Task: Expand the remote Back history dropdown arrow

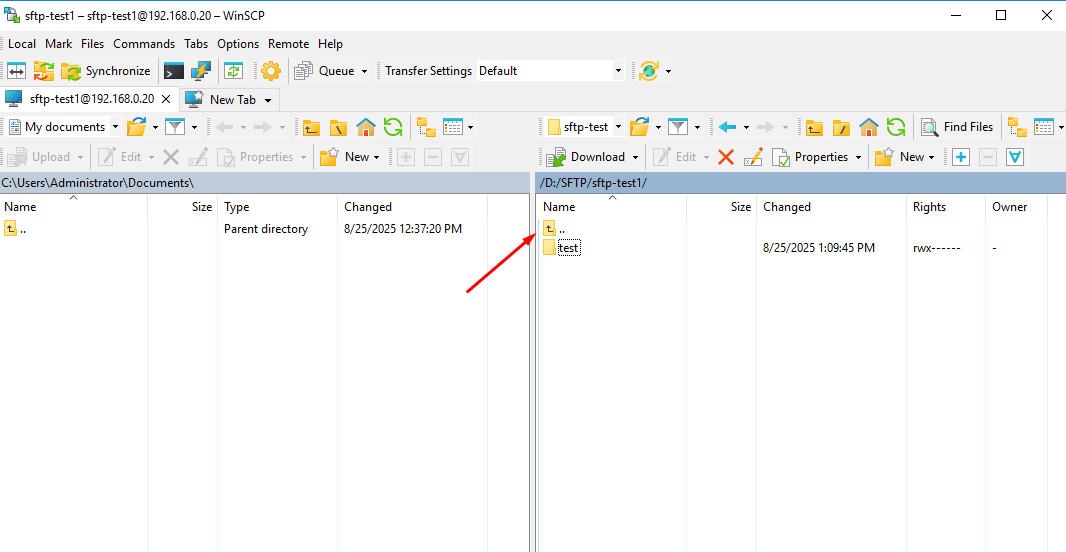Action: pyautogui.click(x=746, y=127)
